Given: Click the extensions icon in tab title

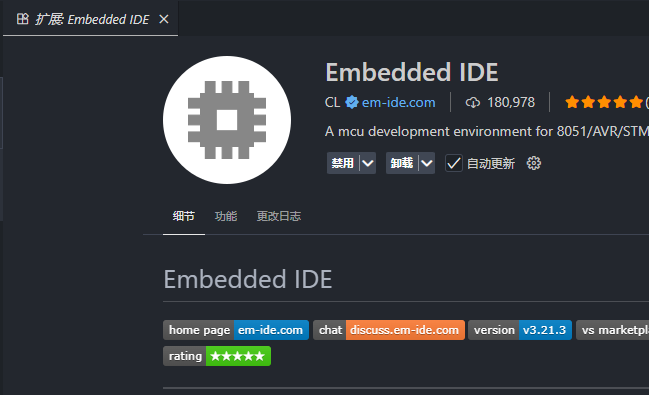Looking at the screenshot, I should [x=23, y=19].
